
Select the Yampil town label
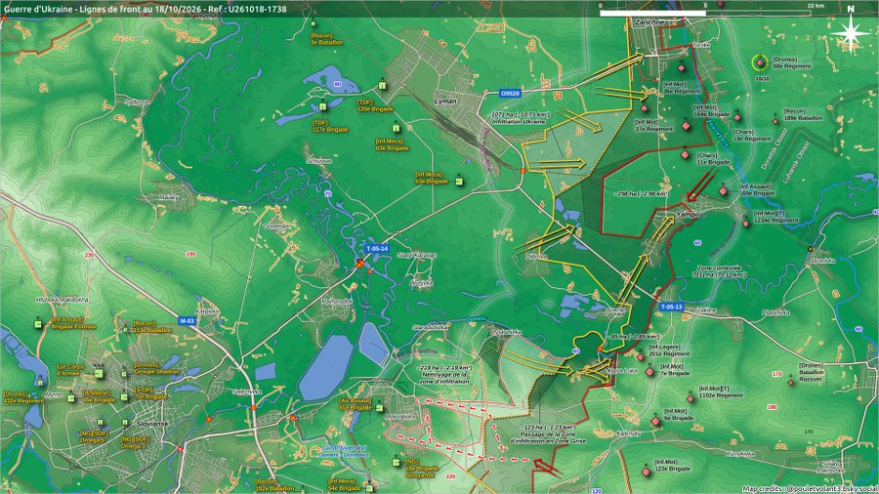(x=687, y=214)
